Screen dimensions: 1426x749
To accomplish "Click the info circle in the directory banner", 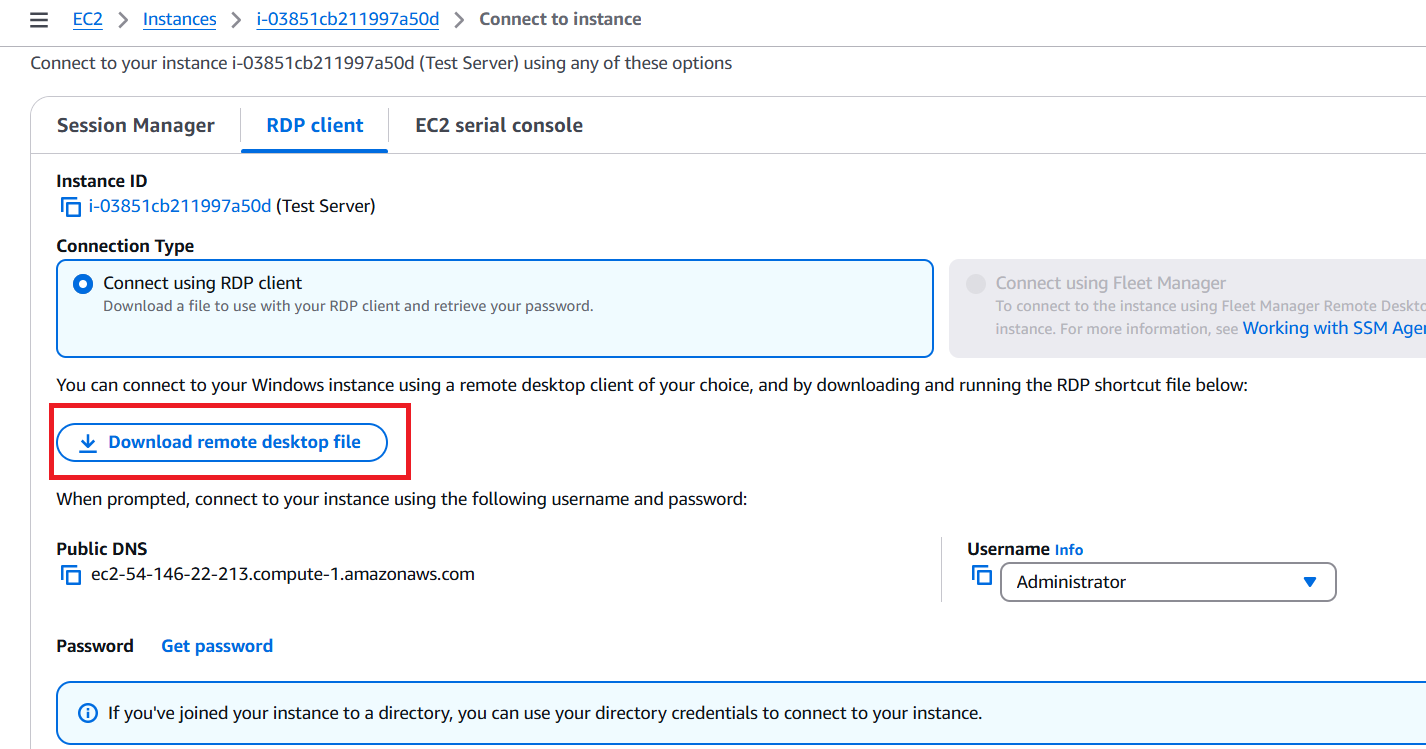I will point(87,712).
